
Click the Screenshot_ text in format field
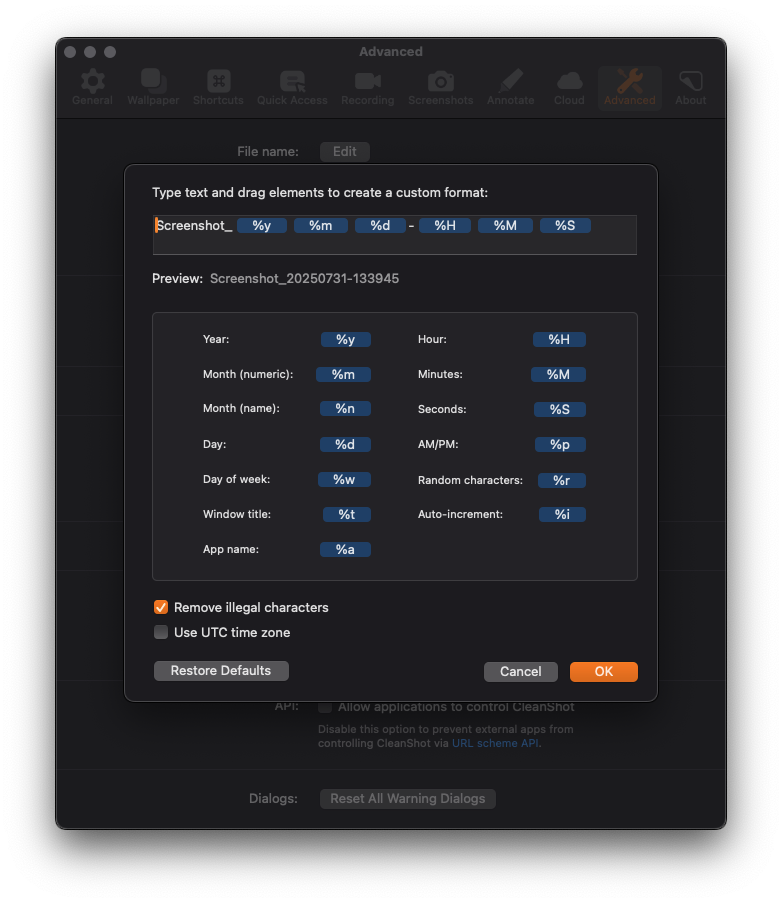click(x=195, y=226)
